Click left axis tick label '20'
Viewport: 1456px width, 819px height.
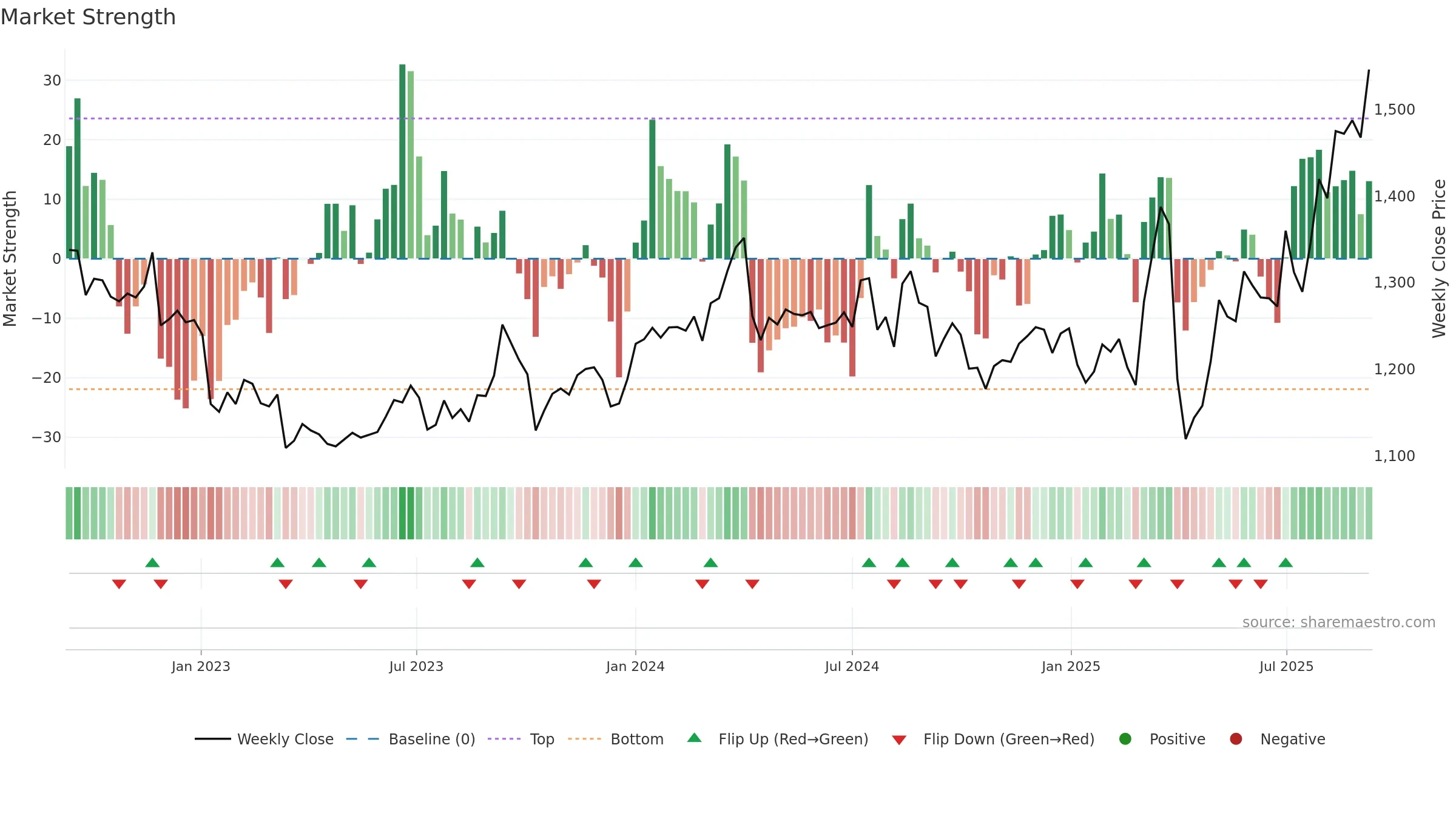coord(52,140)
